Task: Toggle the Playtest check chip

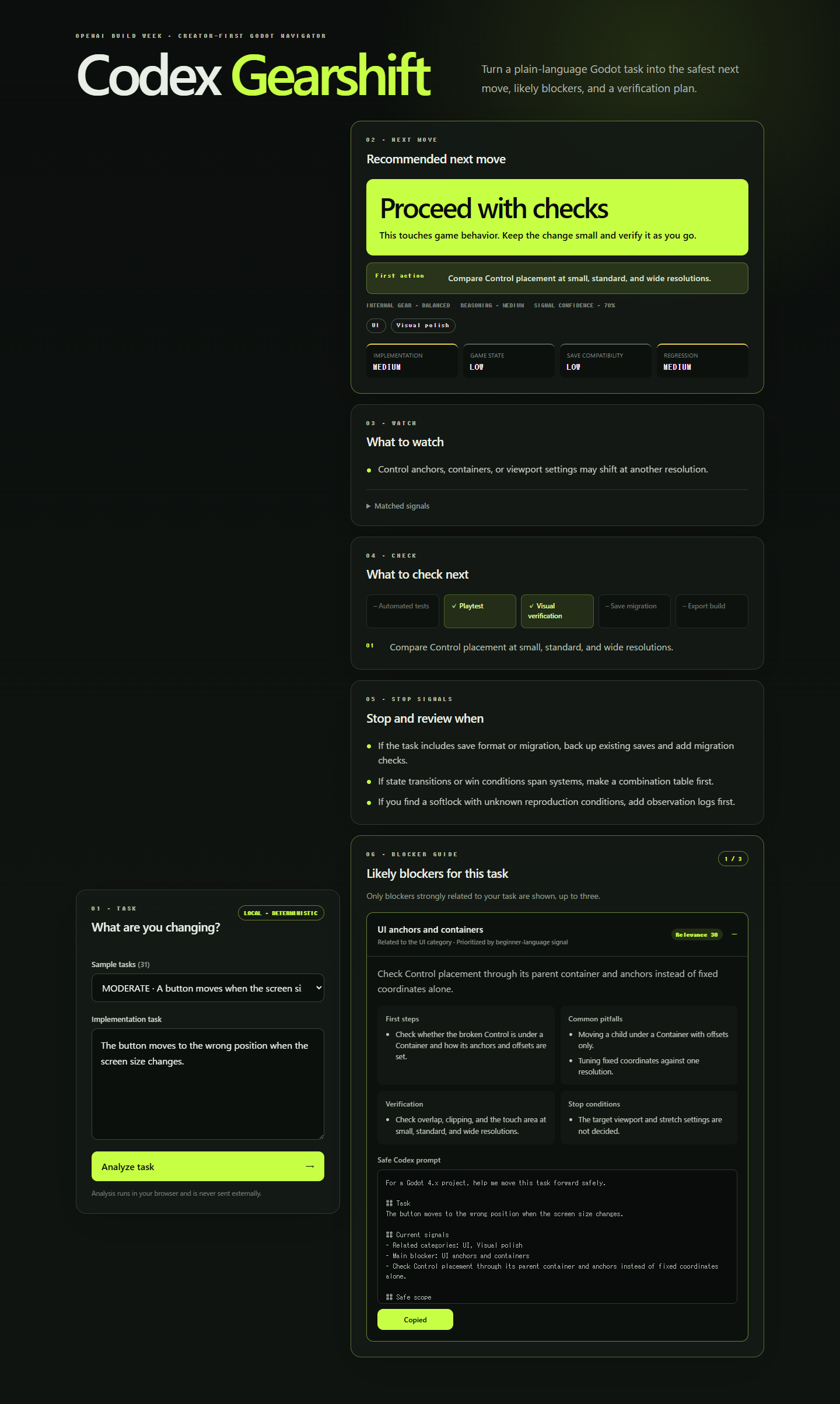Action: 480,611
